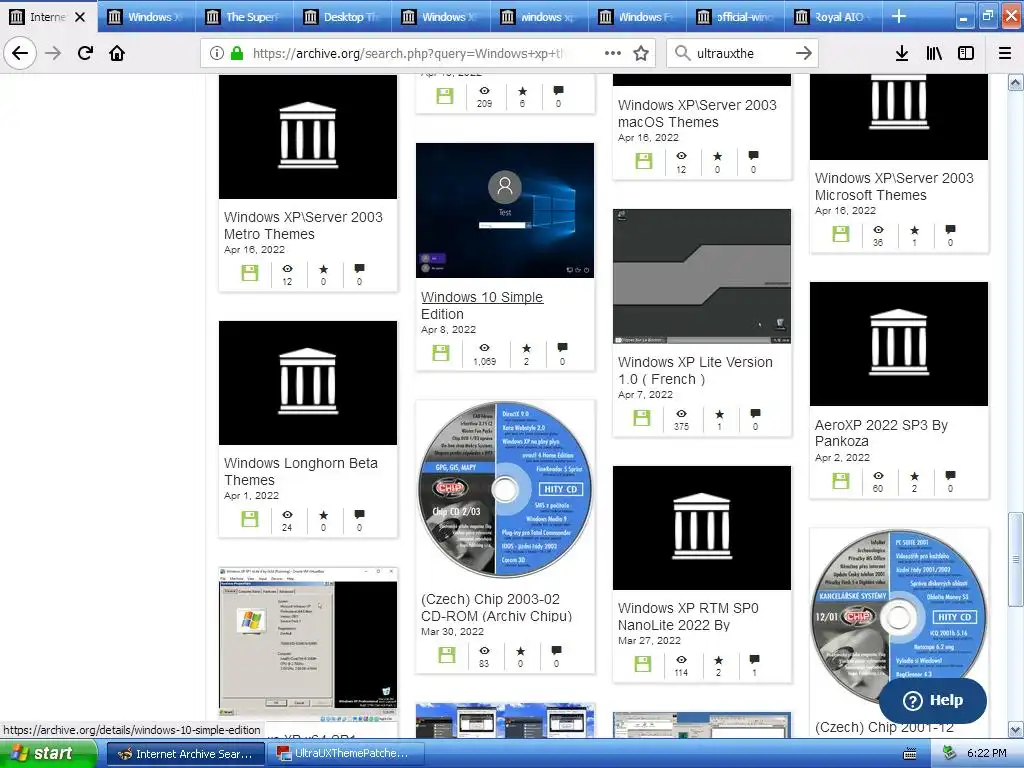
Task: Select Internet Archive Search taskbar button
Action: pyautogui.click(x=185, y=754)
